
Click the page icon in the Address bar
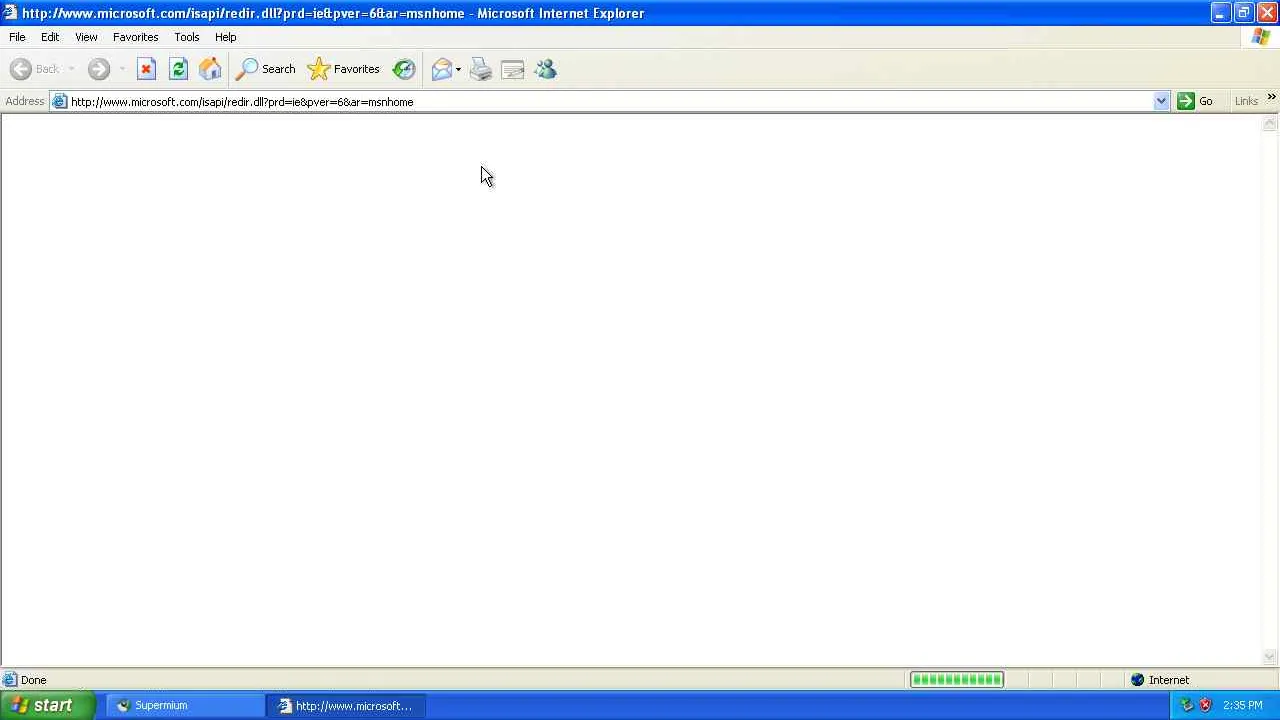[60, 102]
